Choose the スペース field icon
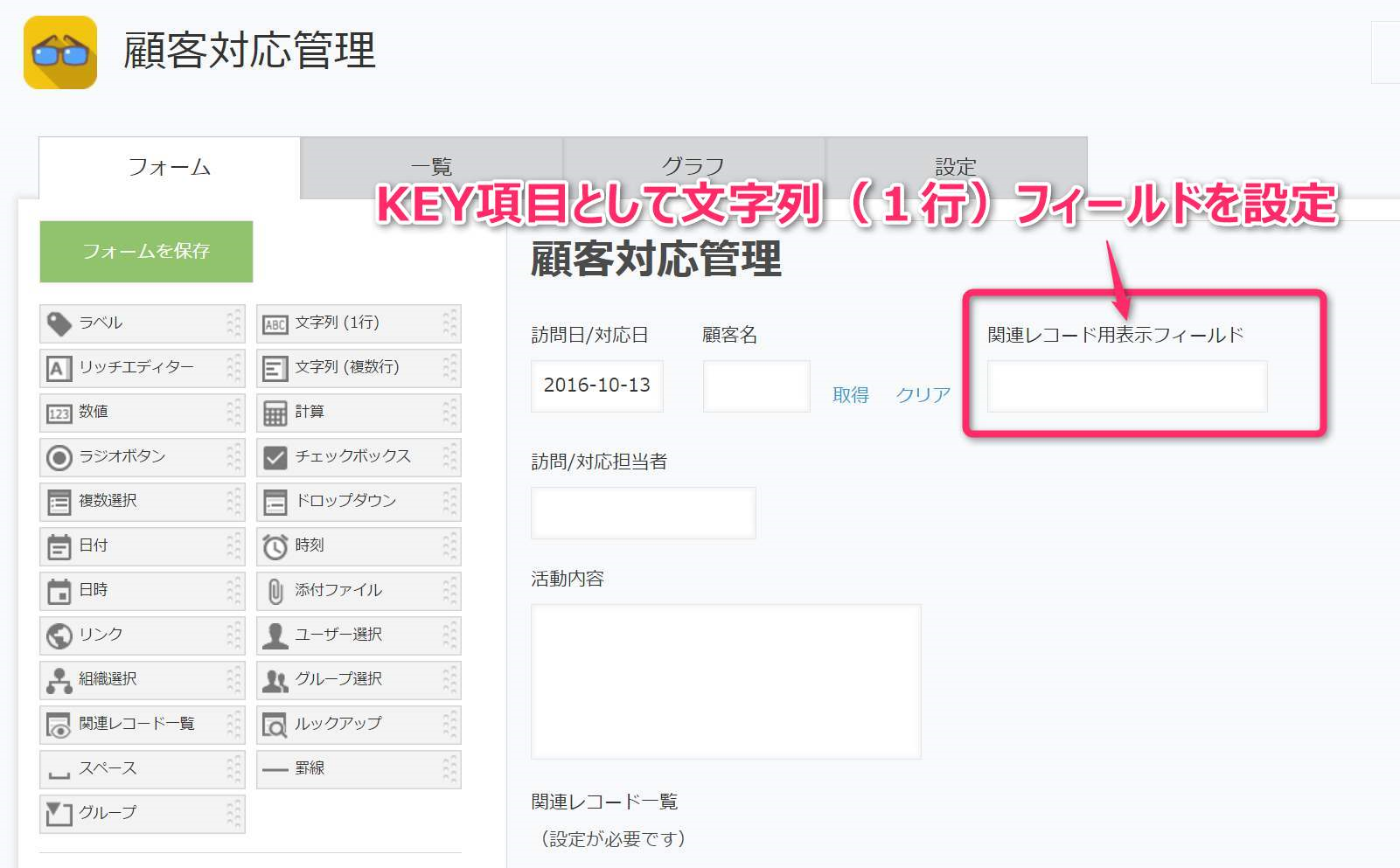1400x868 pixels. pyautogui.click(x=59, y=774)
